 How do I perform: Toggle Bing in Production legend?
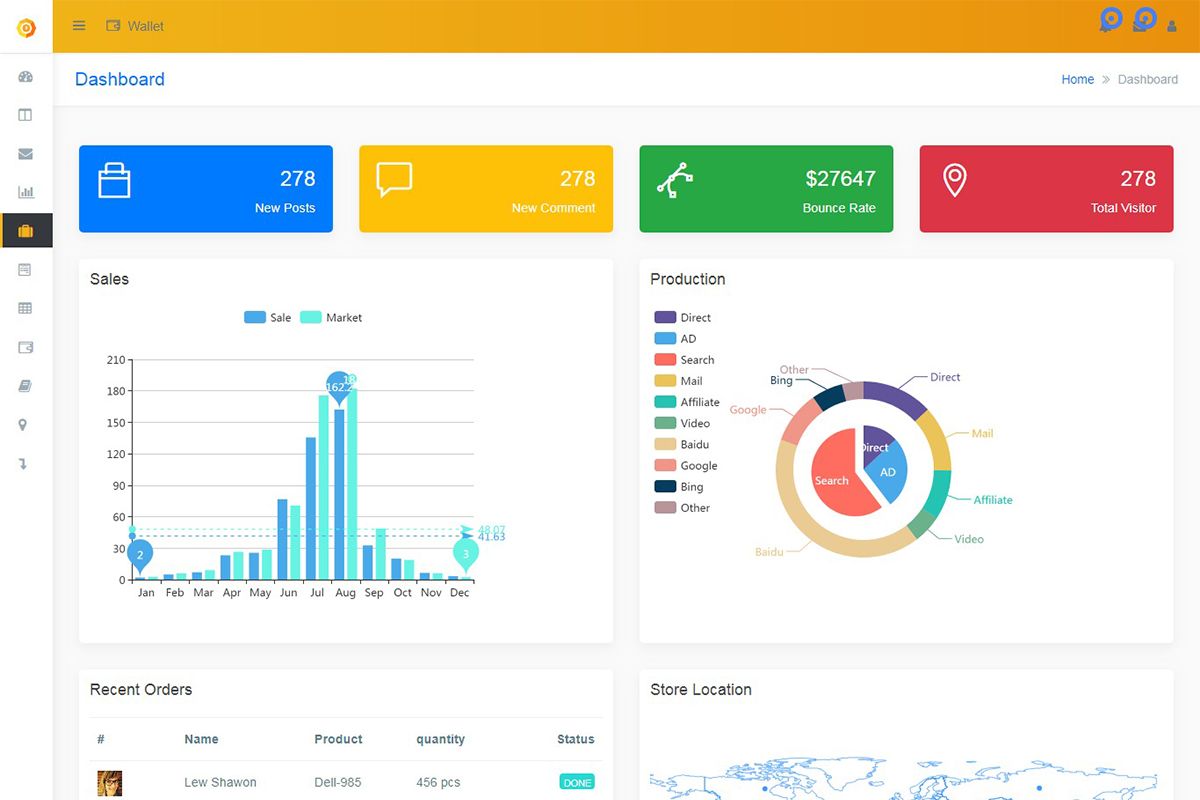coord(679,486)
